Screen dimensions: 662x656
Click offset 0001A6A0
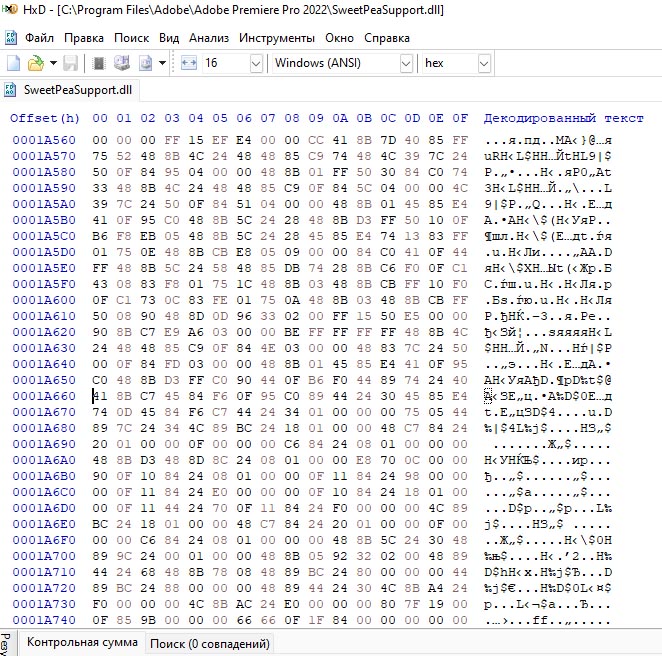click(x=44, y=460)
